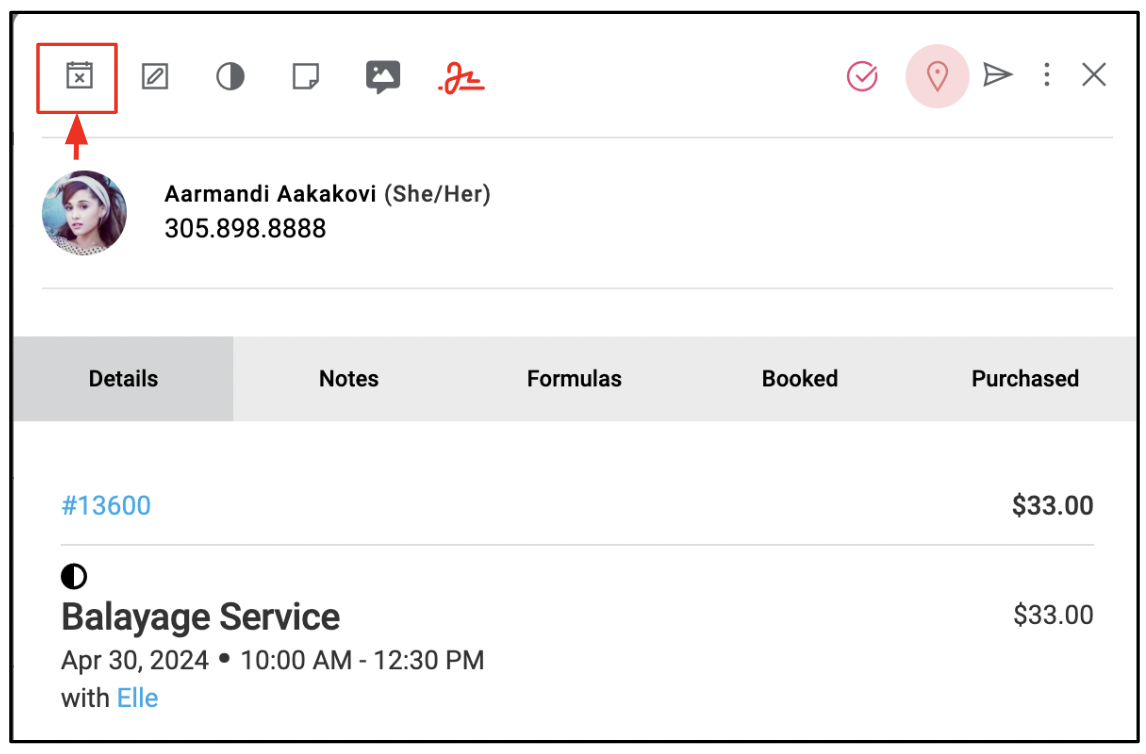Switch to the Formulas tab
Viewport: 1146px width, 754px height.
pyautogui.click(x=574, y=378)
